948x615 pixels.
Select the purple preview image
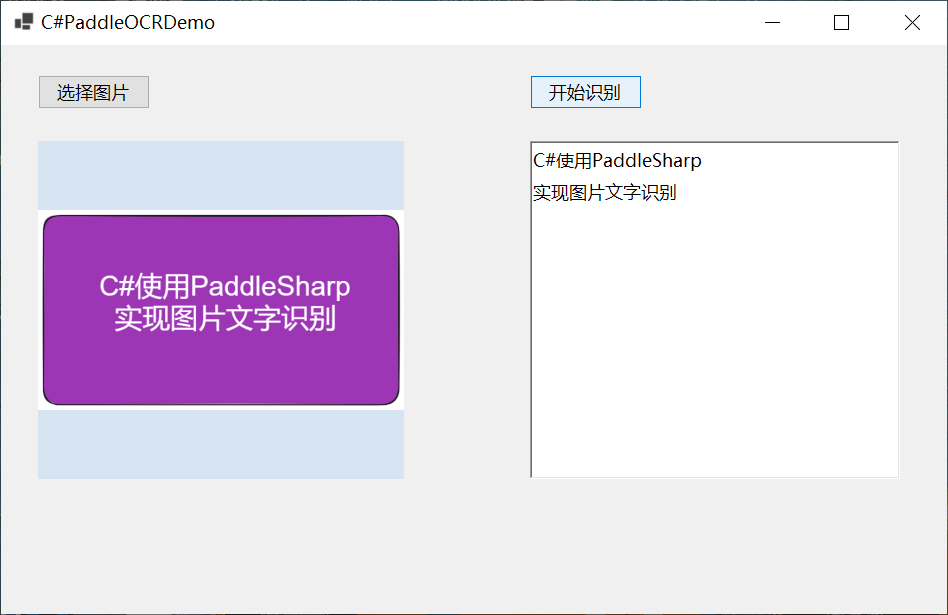pyautogui.click(x=221, y=310)
